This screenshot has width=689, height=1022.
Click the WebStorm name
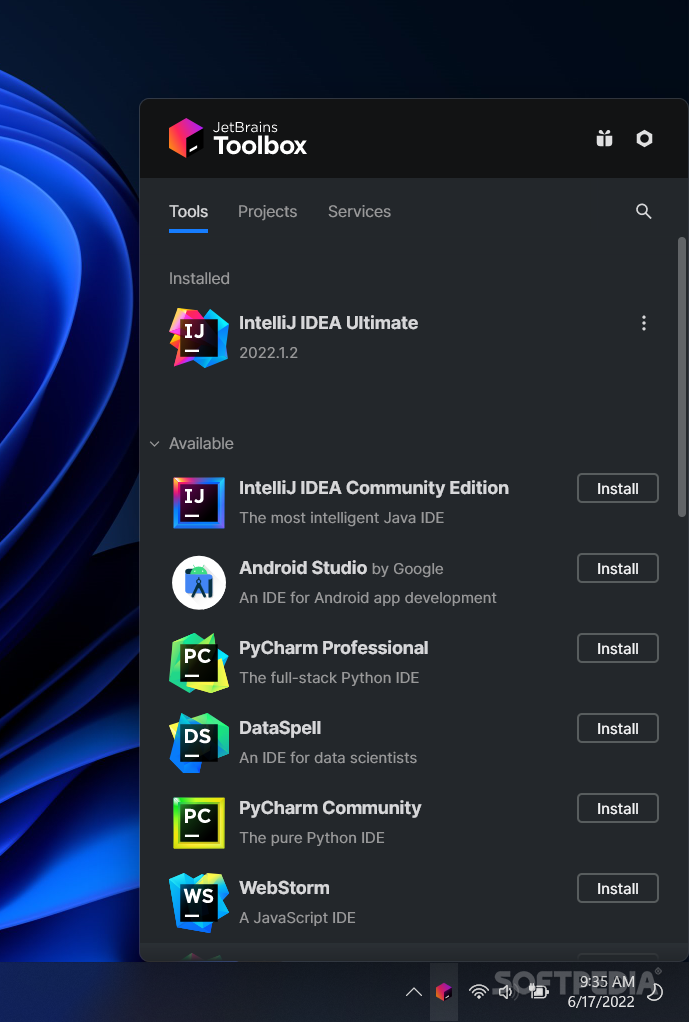[x=284, y=888]
